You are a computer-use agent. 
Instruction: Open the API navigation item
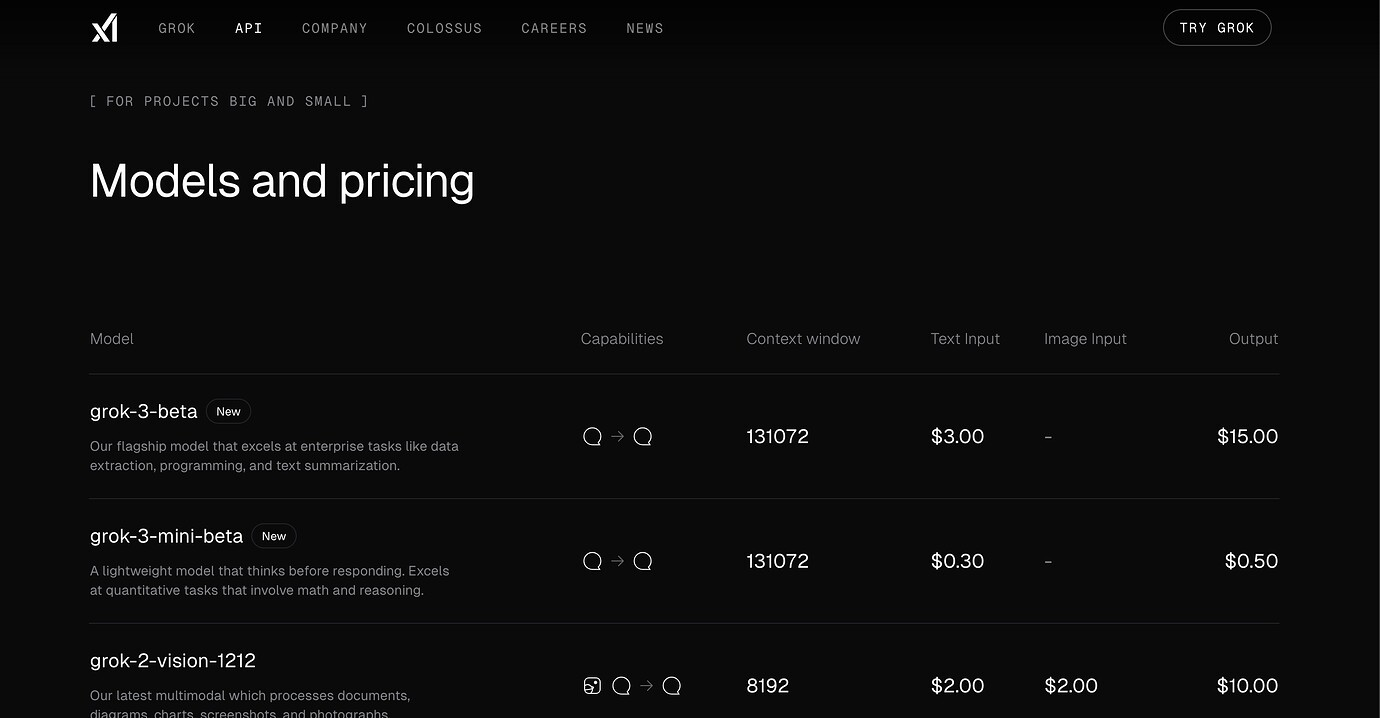click(x=249, y=28)
